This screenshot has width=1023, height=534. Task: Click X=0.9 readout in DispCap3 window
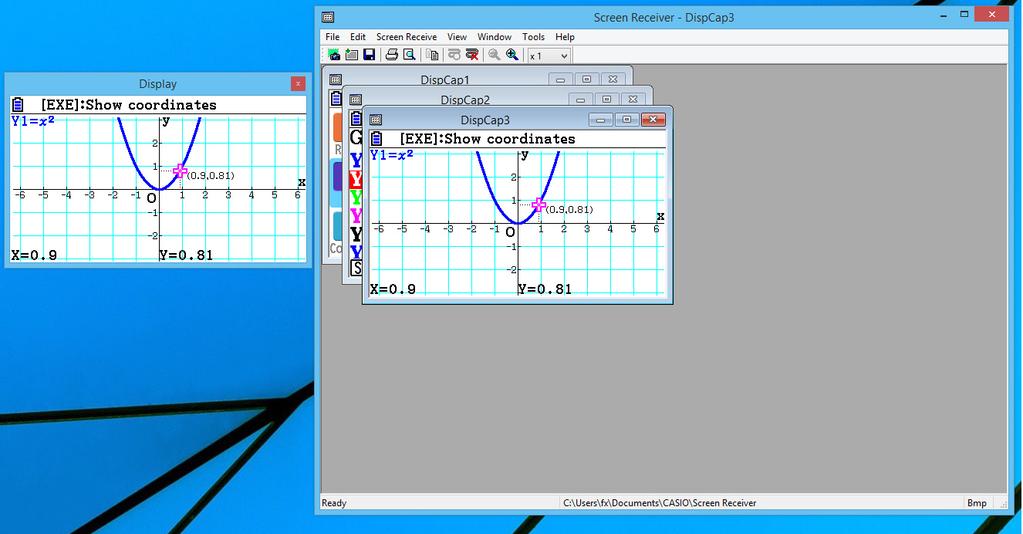(x=393, y=289)
